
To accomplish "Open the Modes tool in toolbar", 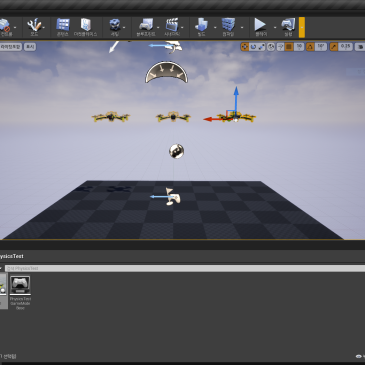I will tap(34, 27).
